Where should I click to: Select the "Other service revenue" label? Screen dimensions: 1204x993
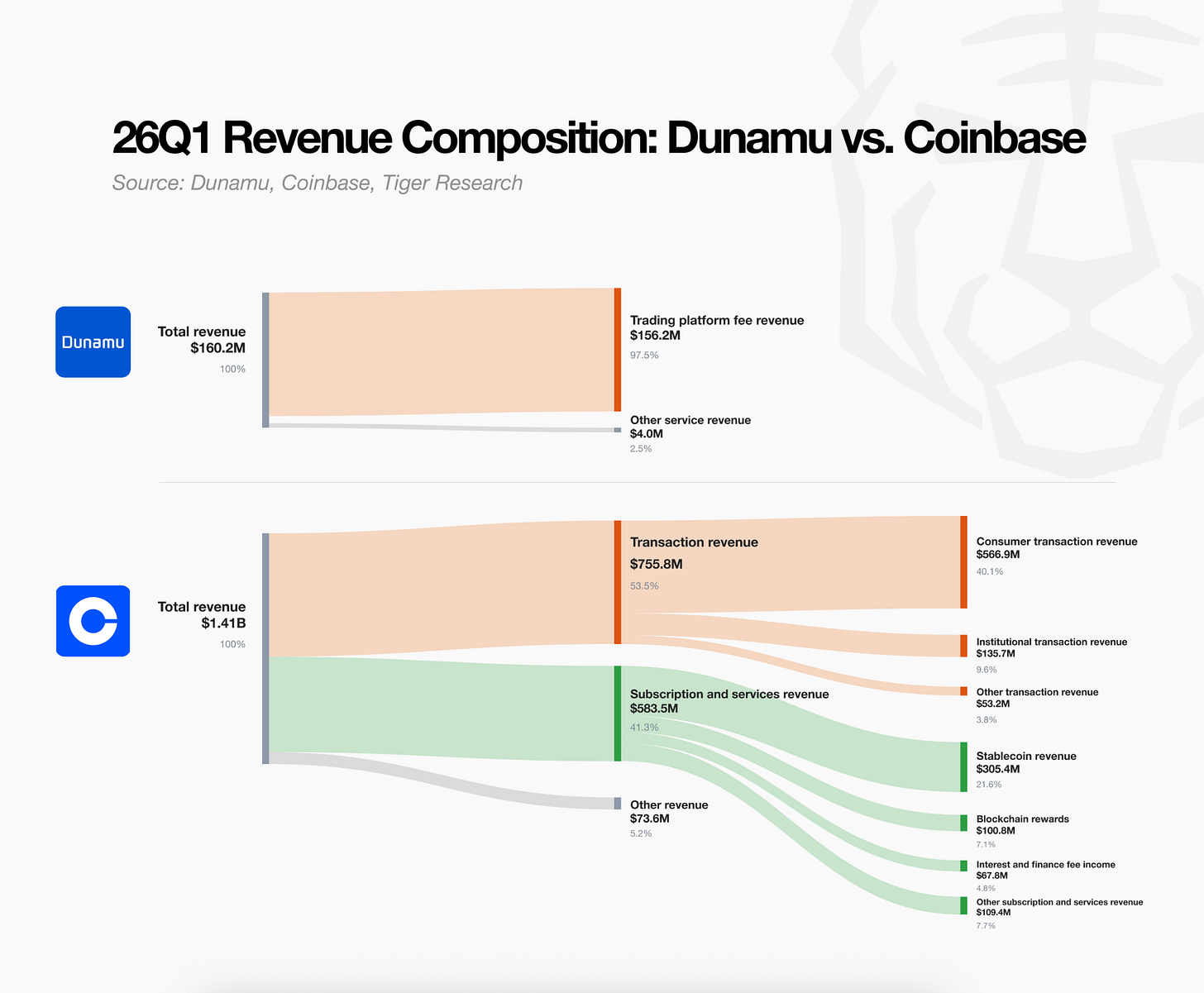click(690, 420)
